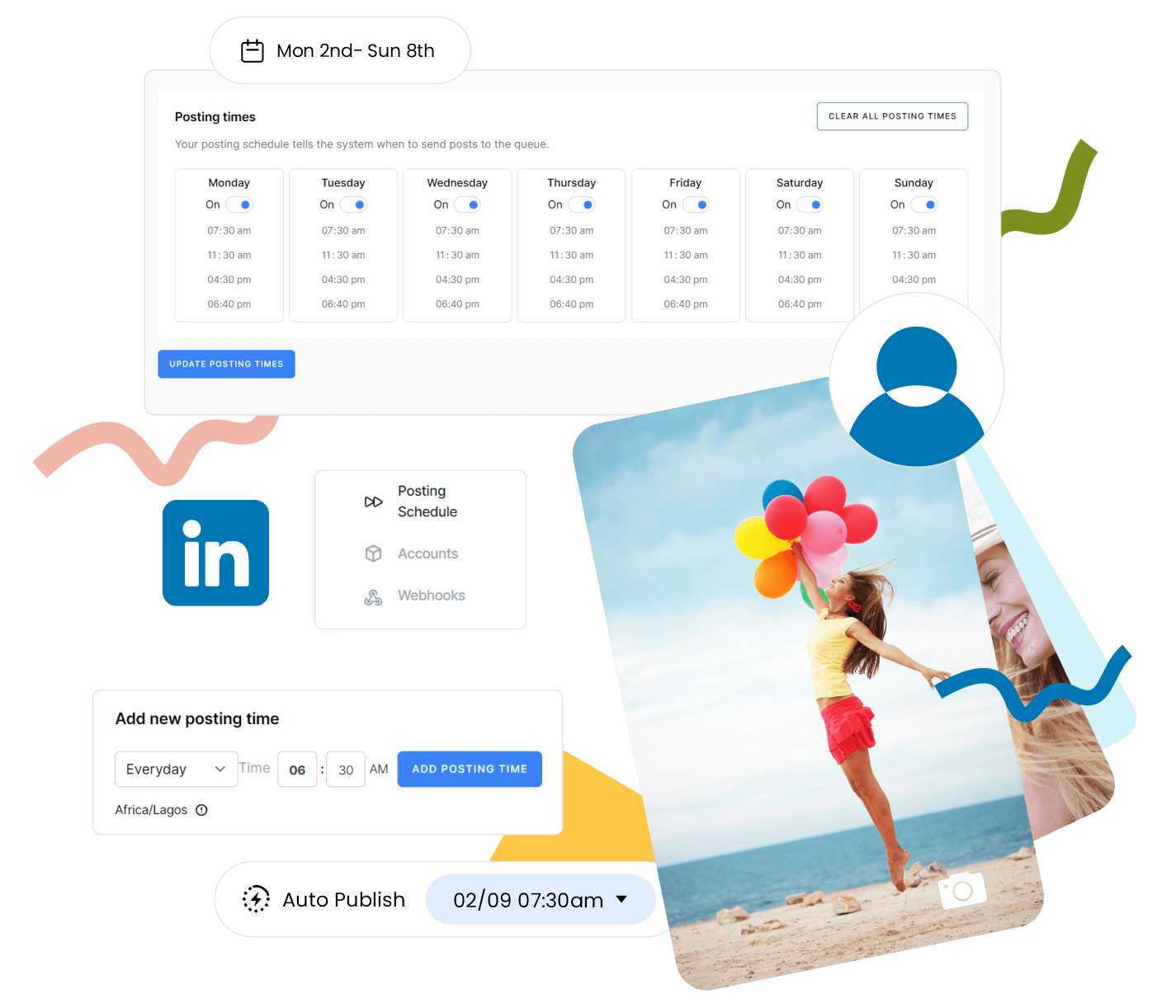Switch off the Thursday posting toggle
Viewport: 1176px width, 1008px height.
click(581, 205)
